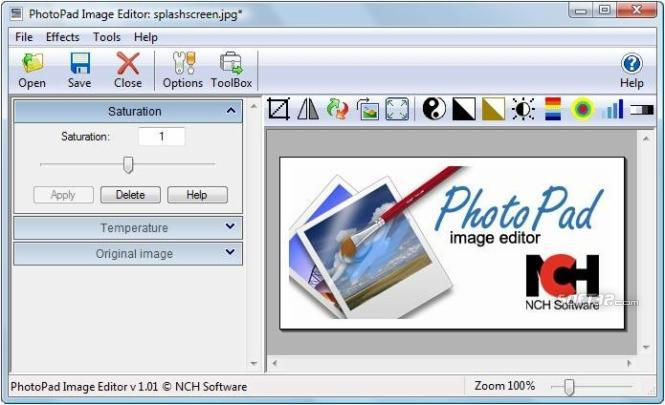
Task: Click the Resize expand arrows icon
Action: tap(397, 109)
